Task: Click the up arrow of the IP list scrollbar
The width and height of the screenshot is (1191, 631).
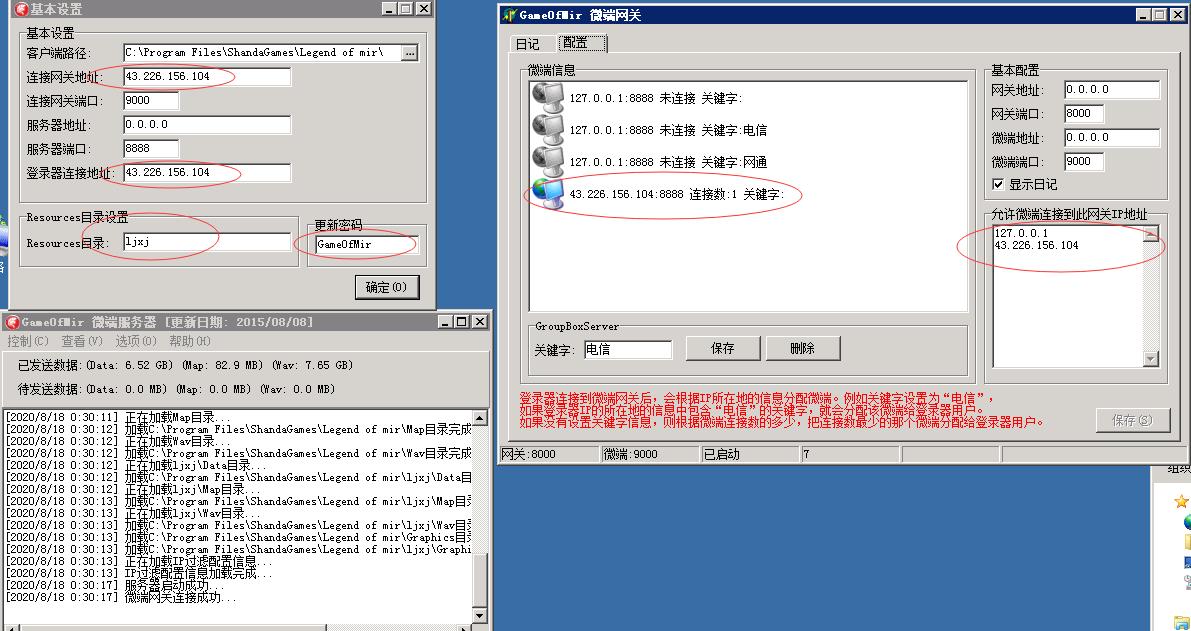Action: 1151,234
